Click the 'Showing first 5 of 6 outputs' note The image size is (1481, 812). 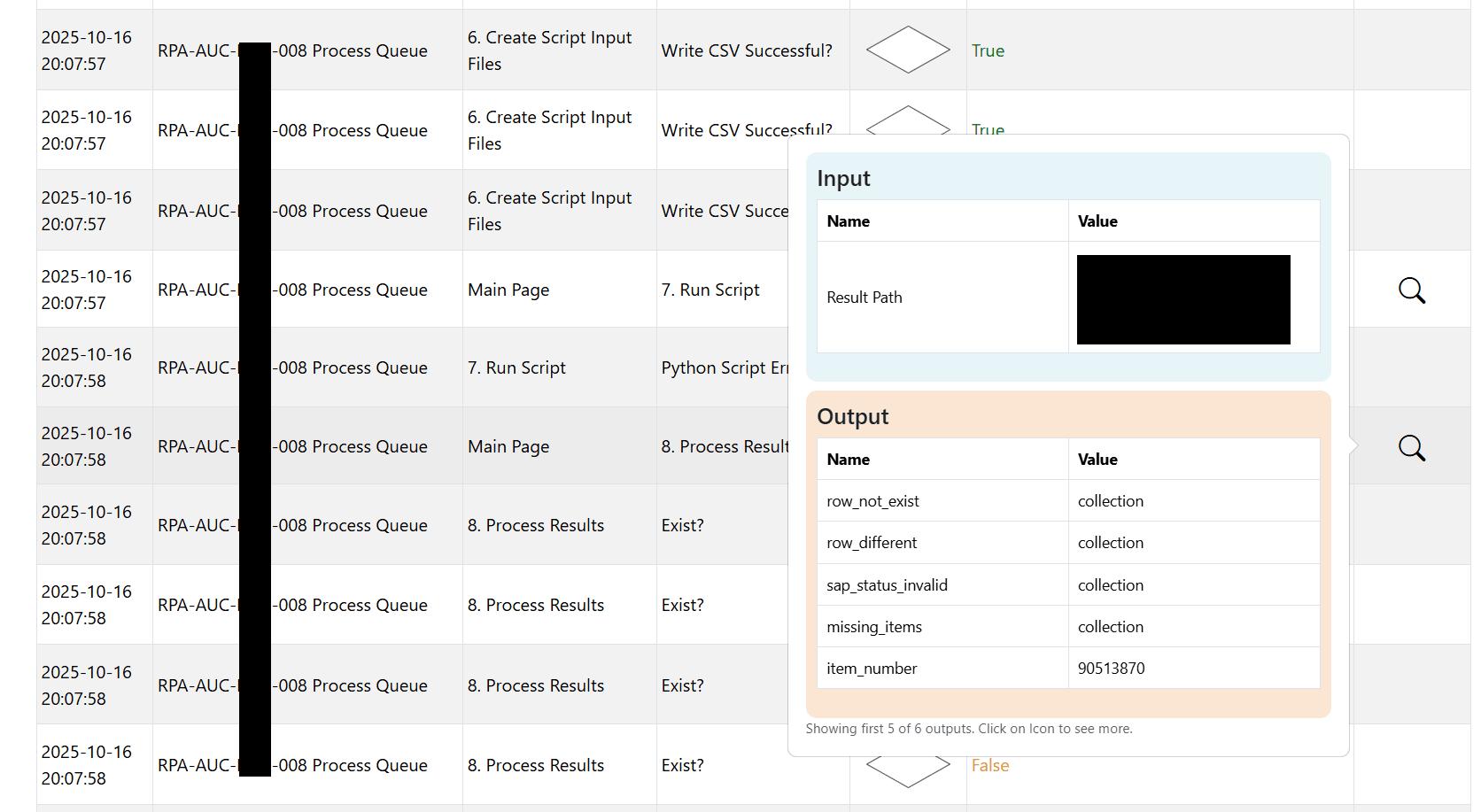click(968, 729)
